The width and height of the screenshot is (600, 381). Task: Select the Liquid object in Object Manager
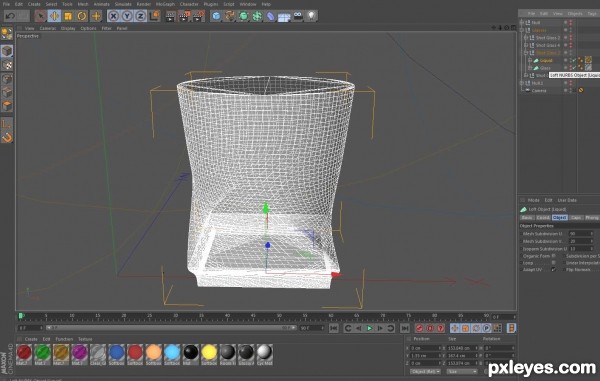click(x=546, y=60)
